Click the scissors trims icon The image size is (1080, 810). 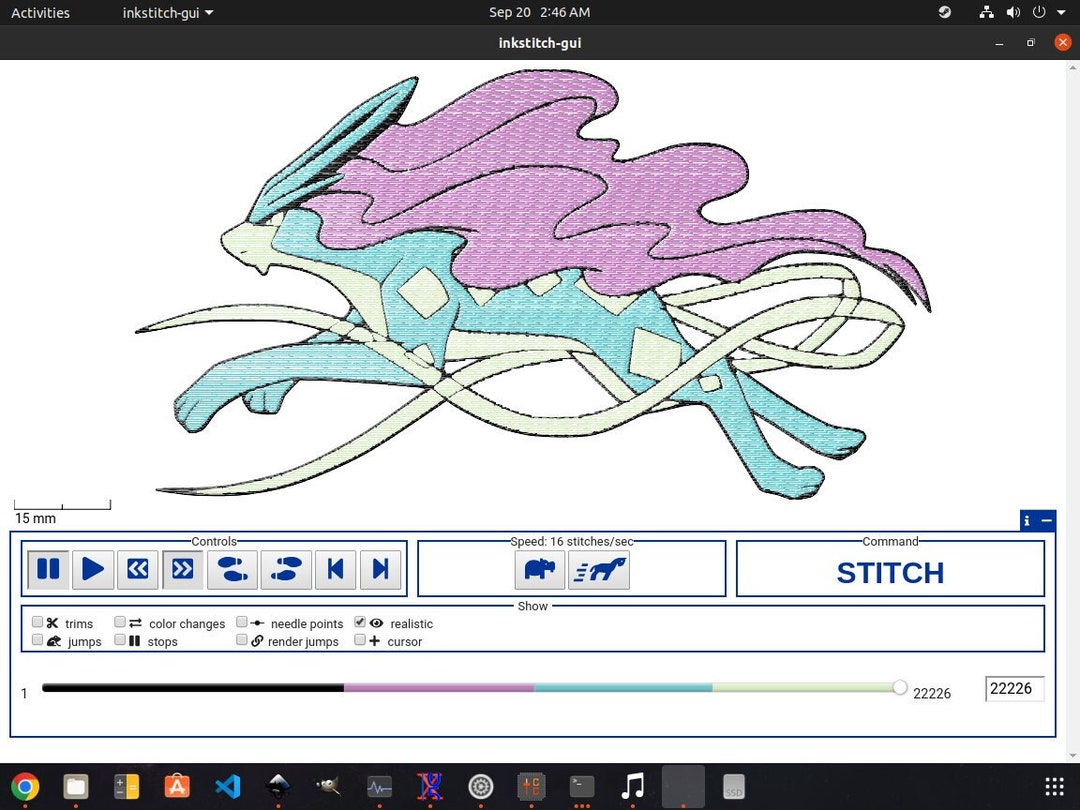pos(52,623)
